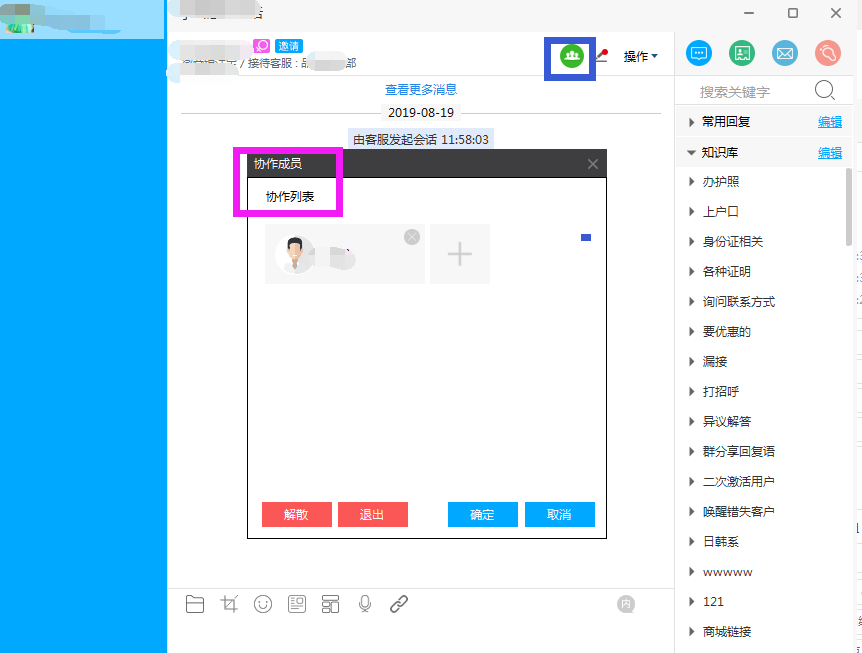The width and height of the screenshot is (862, 653).
Task: Open the green visitor profile card icon
Action: tap(741, 54)
